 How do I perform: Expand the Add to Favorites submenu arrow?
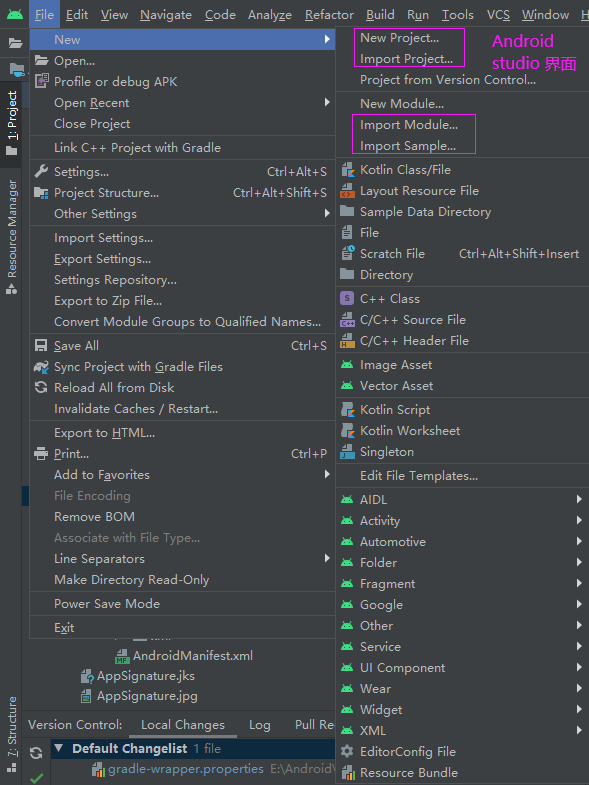327,474
